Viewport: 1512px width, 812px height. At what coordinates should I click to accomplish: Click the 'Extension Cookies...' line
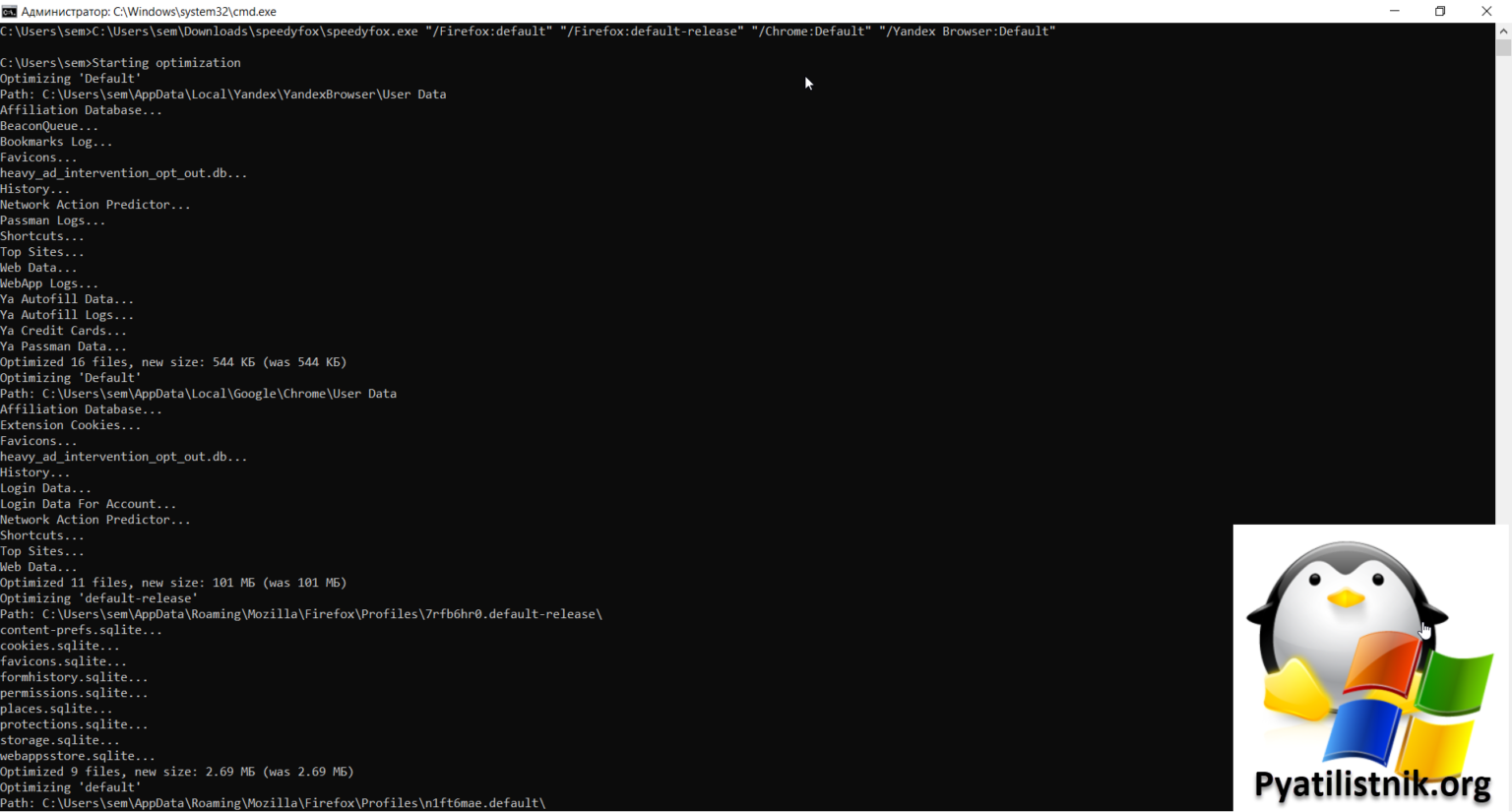pos(71,425)
